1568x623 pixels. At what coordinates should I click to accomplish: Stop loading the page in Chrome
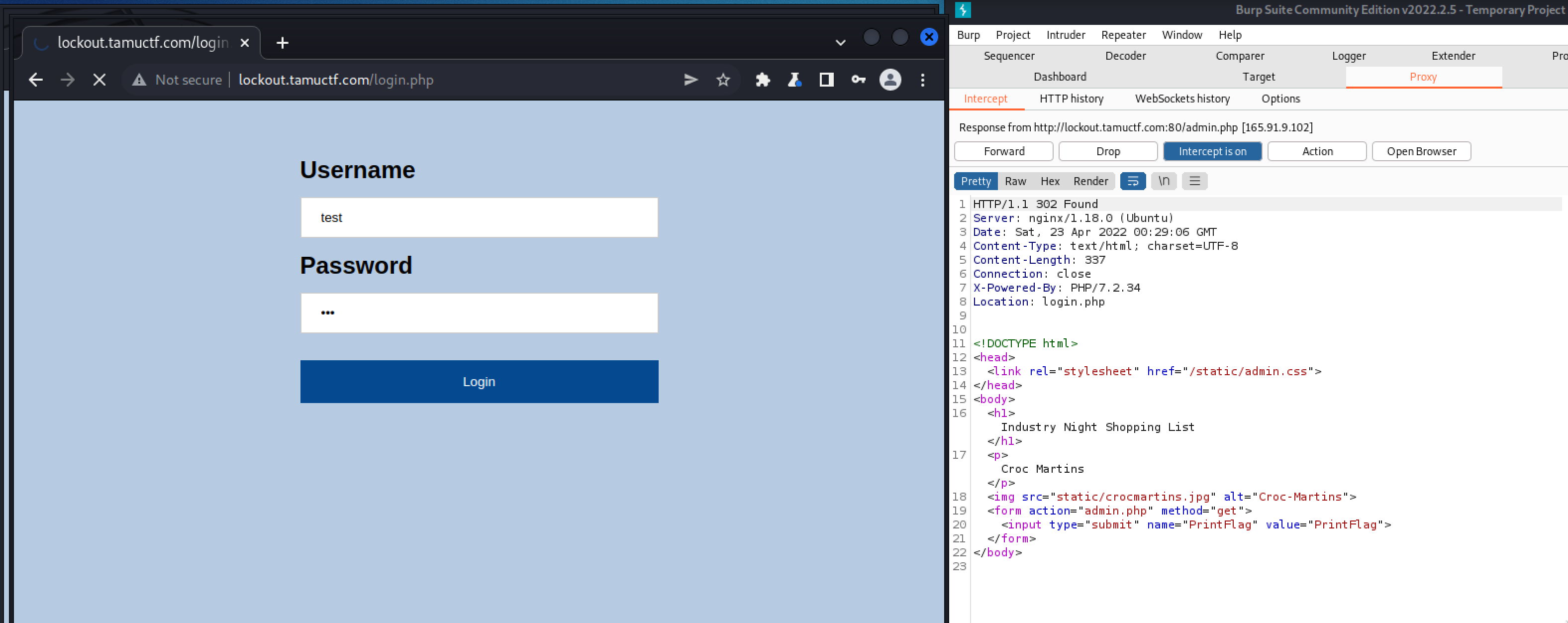pyautogui.click(x=99, y=80)
